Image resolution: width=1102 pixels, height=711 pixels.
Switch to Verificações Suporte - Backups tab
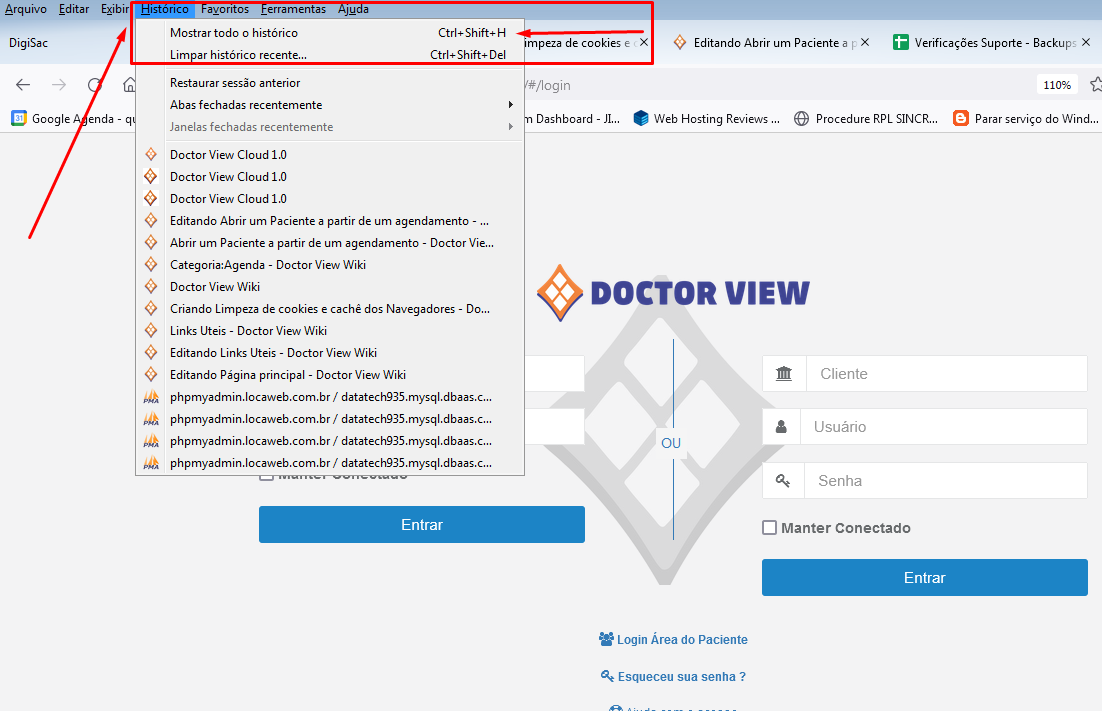pyautogui.click(x=985, y=43)
